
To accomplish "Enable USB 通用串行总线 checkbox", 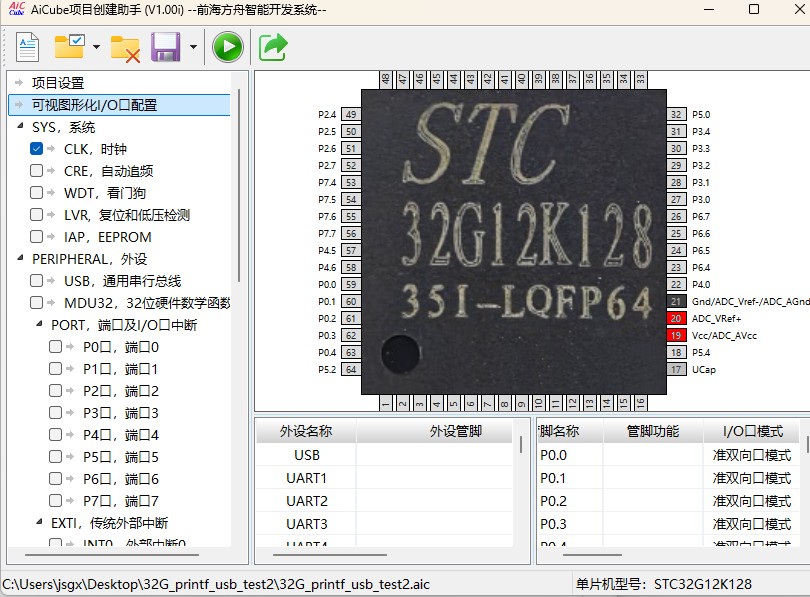I will pos(36,280).
